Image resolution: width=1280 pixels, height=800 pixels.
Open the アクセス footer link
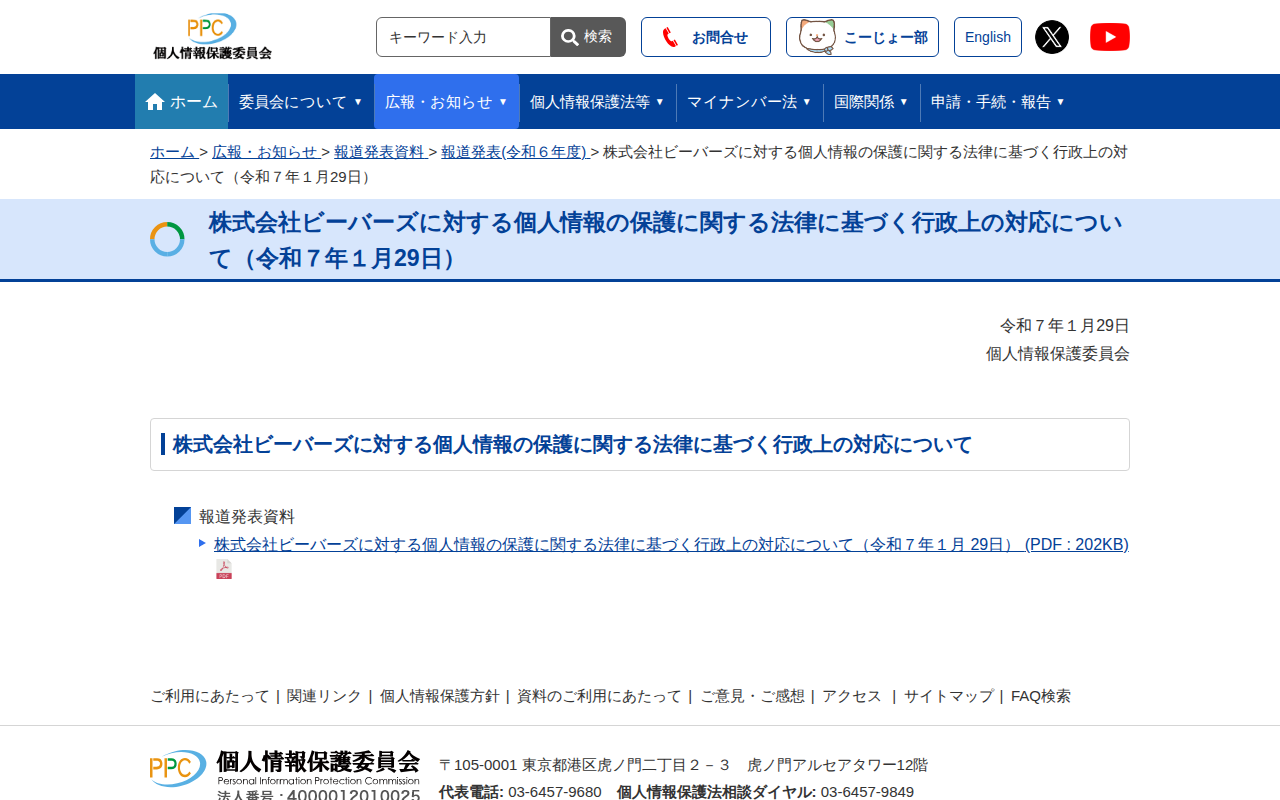point(852,696)
